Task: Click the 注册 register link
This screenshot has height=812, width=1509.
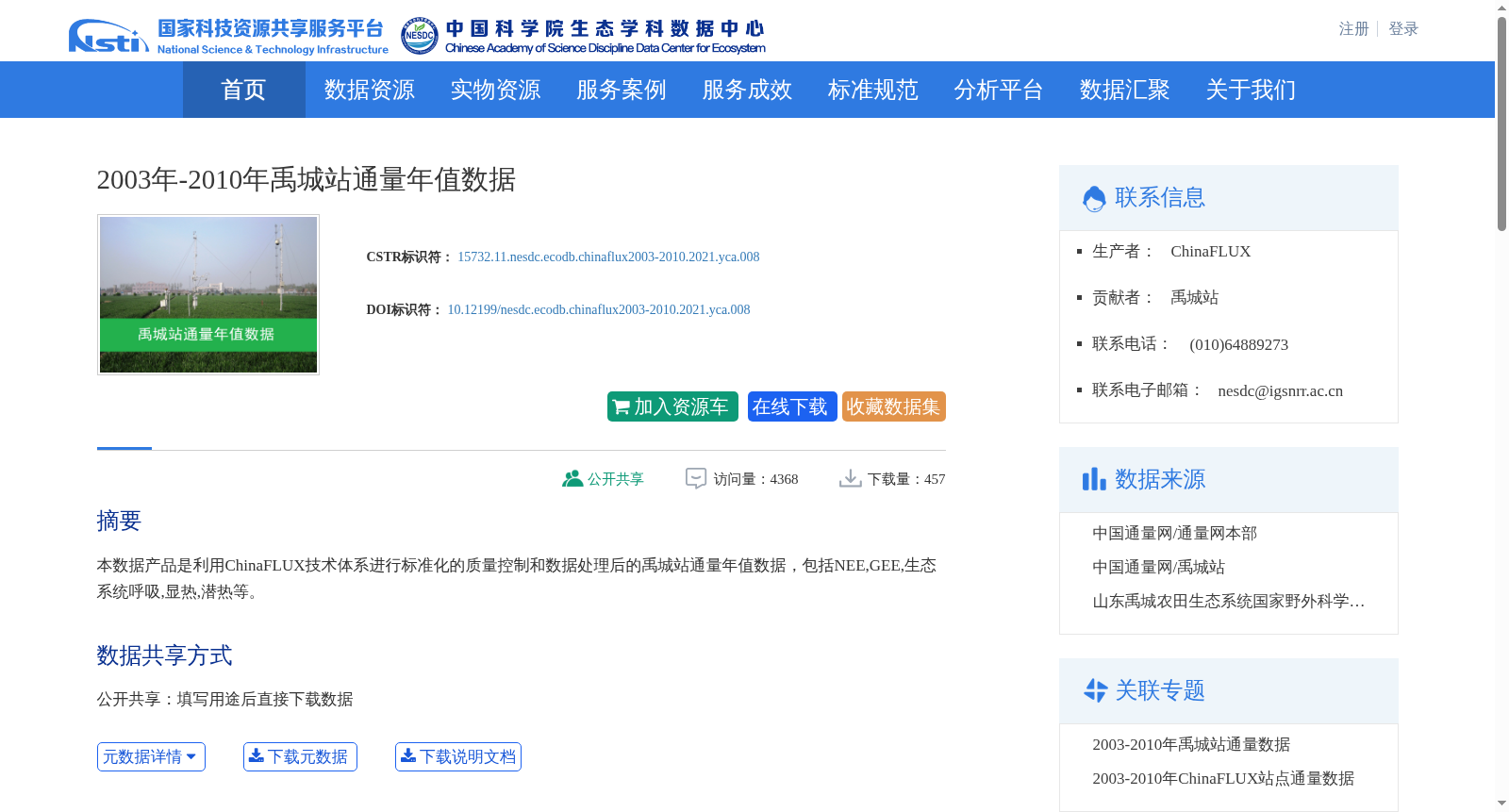Action: click(x=1353, y=29)
